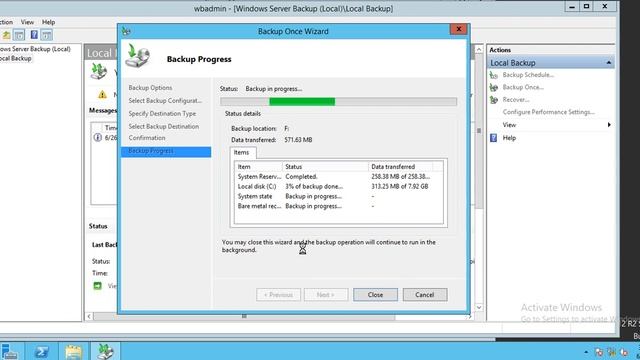Select the Local disk (C:) row
This screenshot has height=360, width=640.
(338, 186)
